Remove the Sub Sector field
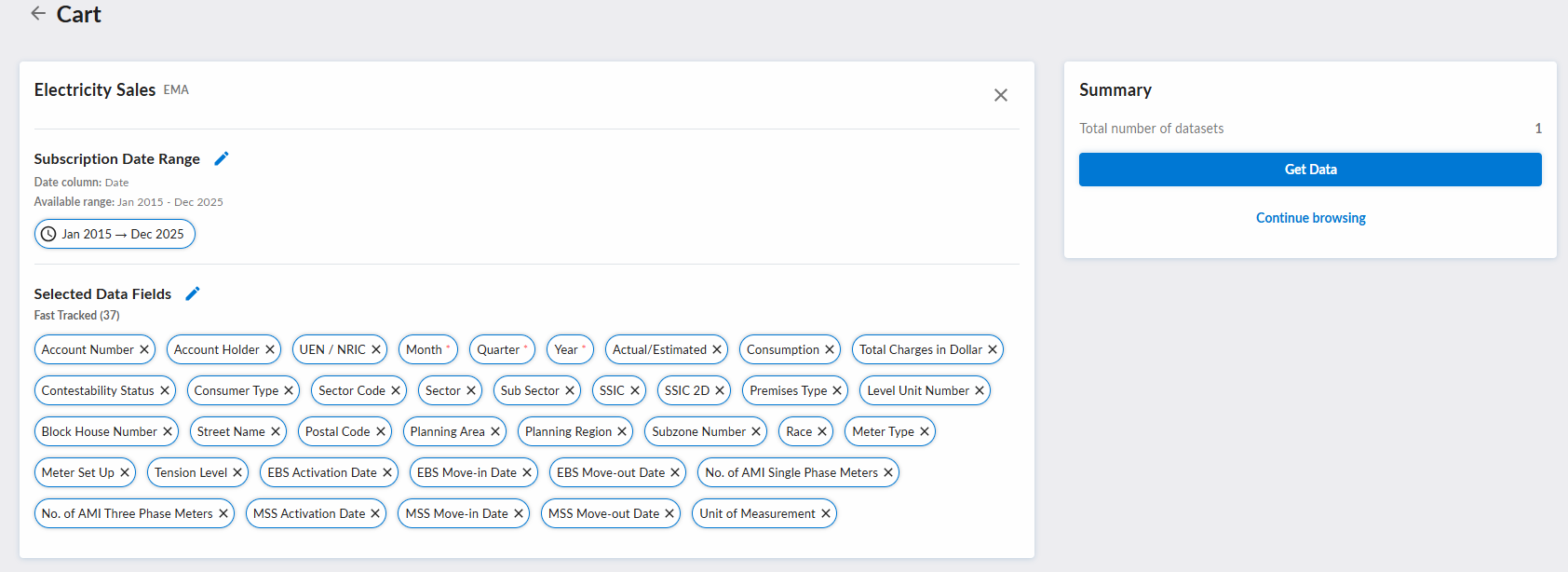 click(570, 390)
